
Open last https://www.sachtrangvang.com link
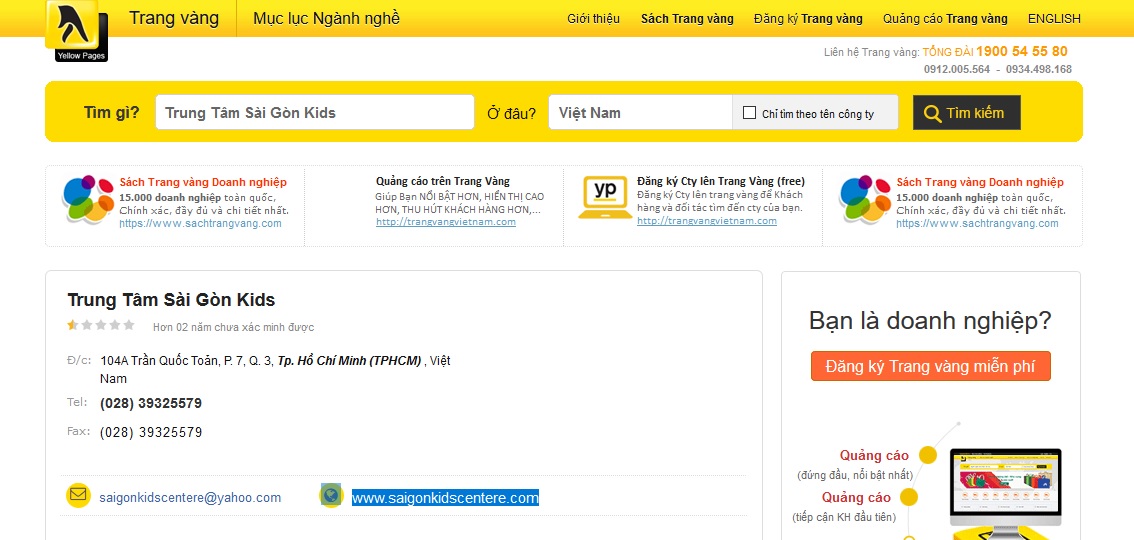[977, 223]
